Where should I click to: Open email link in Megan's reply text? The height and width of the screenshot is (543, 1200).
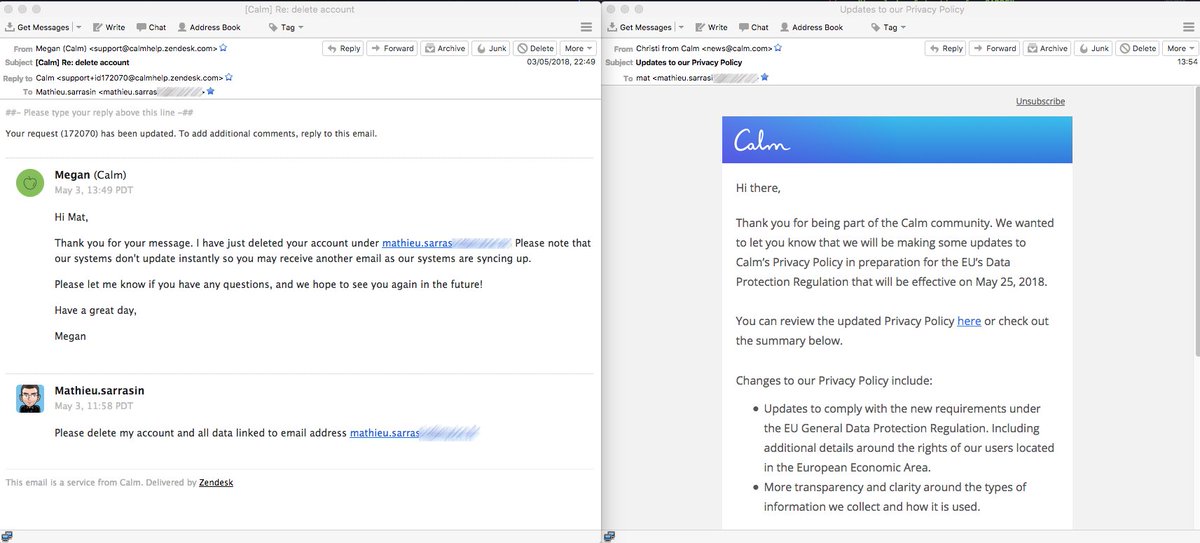[446, 243]
